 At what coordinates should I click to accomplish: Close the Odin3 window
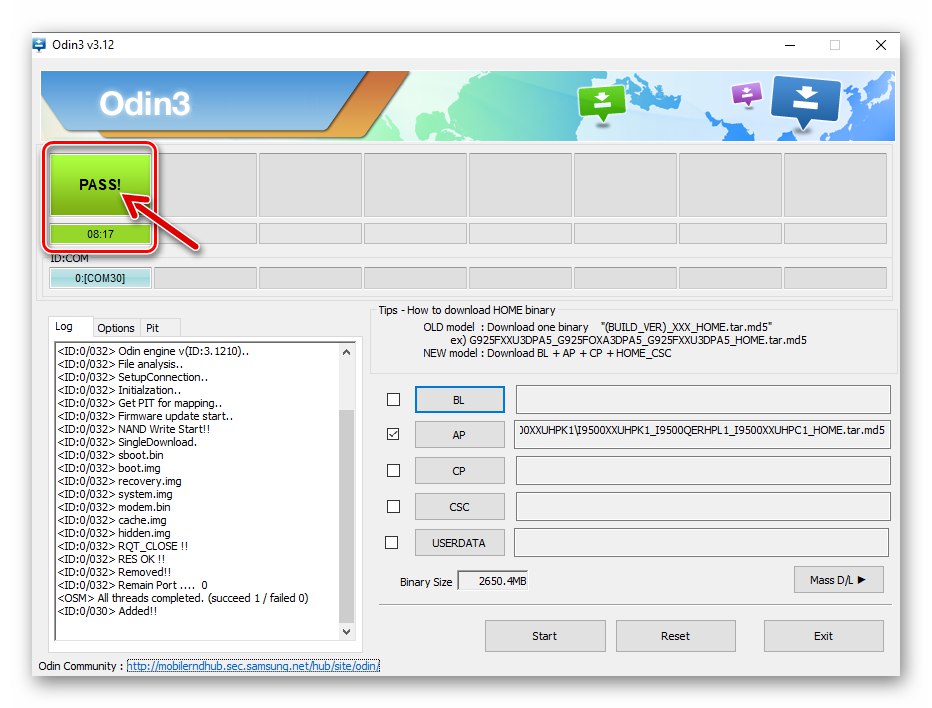[x=881, y=45]
